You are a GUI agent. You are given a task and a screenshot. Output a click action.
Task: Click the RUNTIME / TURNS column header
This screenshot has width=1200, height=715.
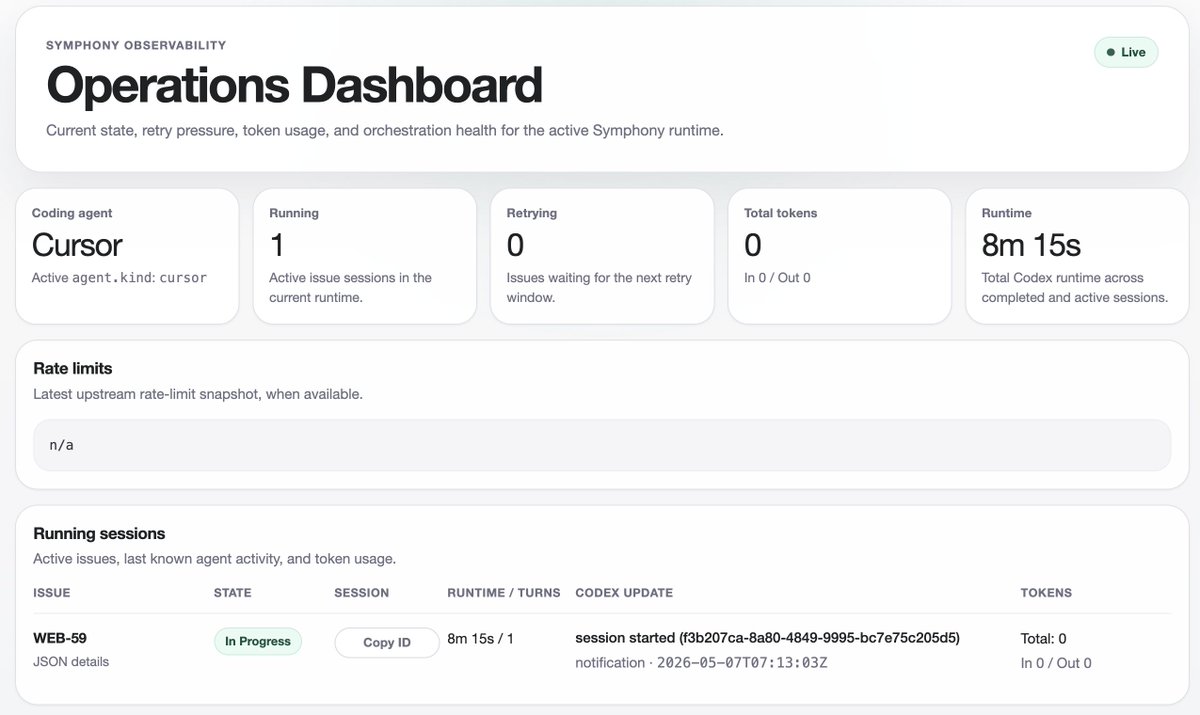[504, 593]
